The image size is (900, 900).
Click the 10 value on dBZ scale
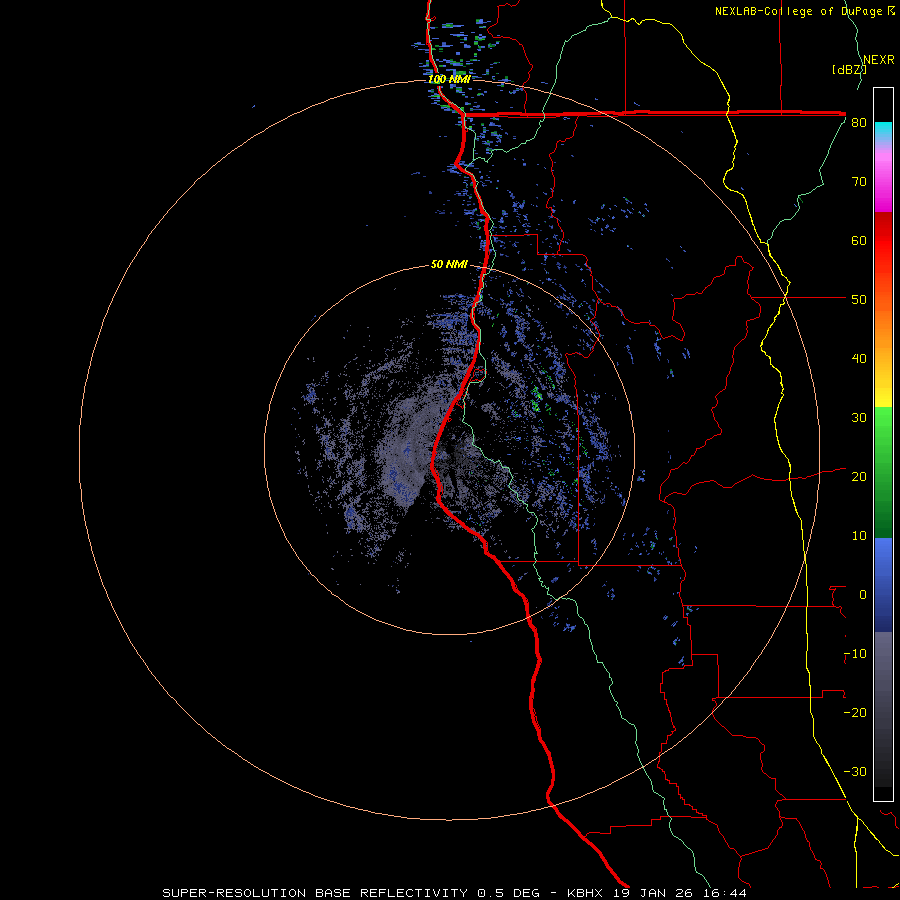(859, 536)
